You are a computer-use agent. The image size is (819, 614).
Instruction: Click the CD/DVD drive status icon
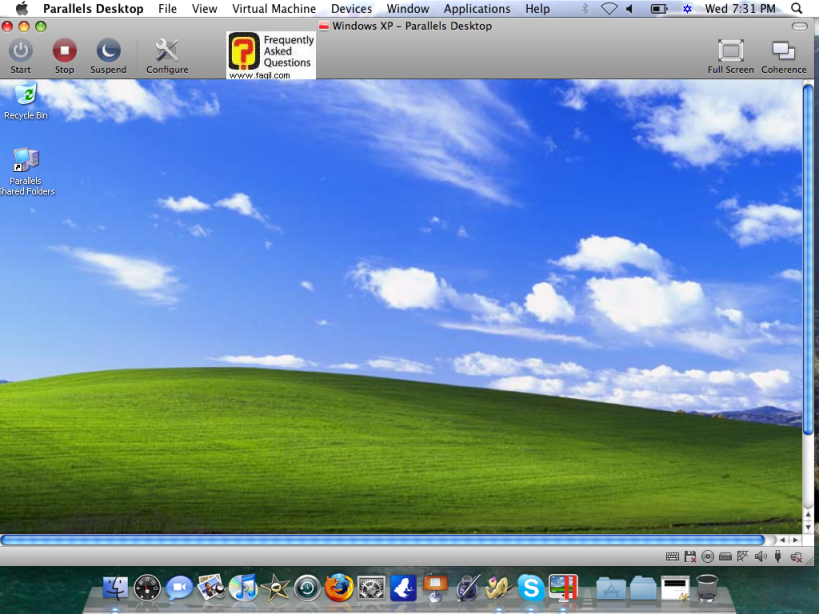coord(707,557)
